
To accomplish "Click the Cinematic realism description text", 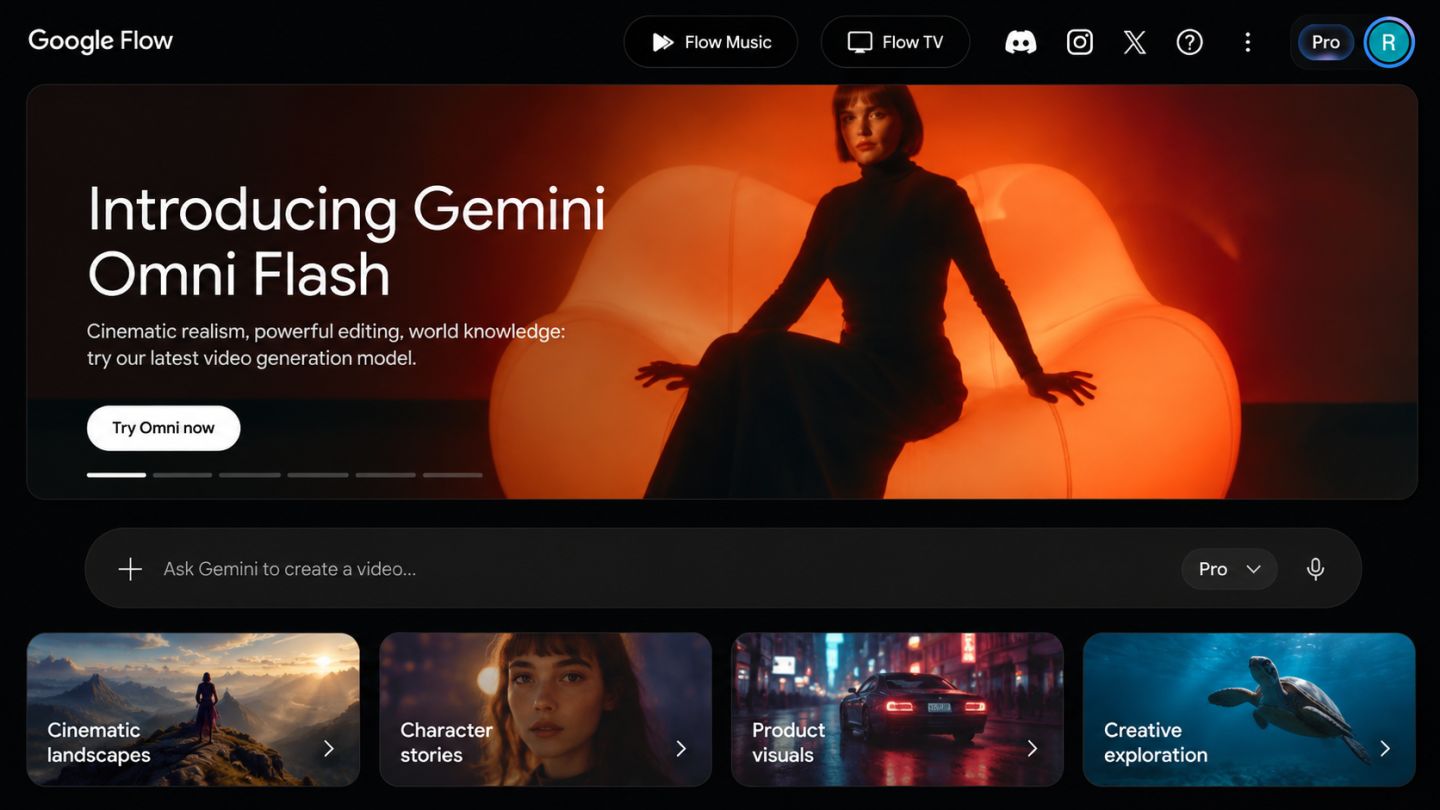I will [x=326, y=344].
